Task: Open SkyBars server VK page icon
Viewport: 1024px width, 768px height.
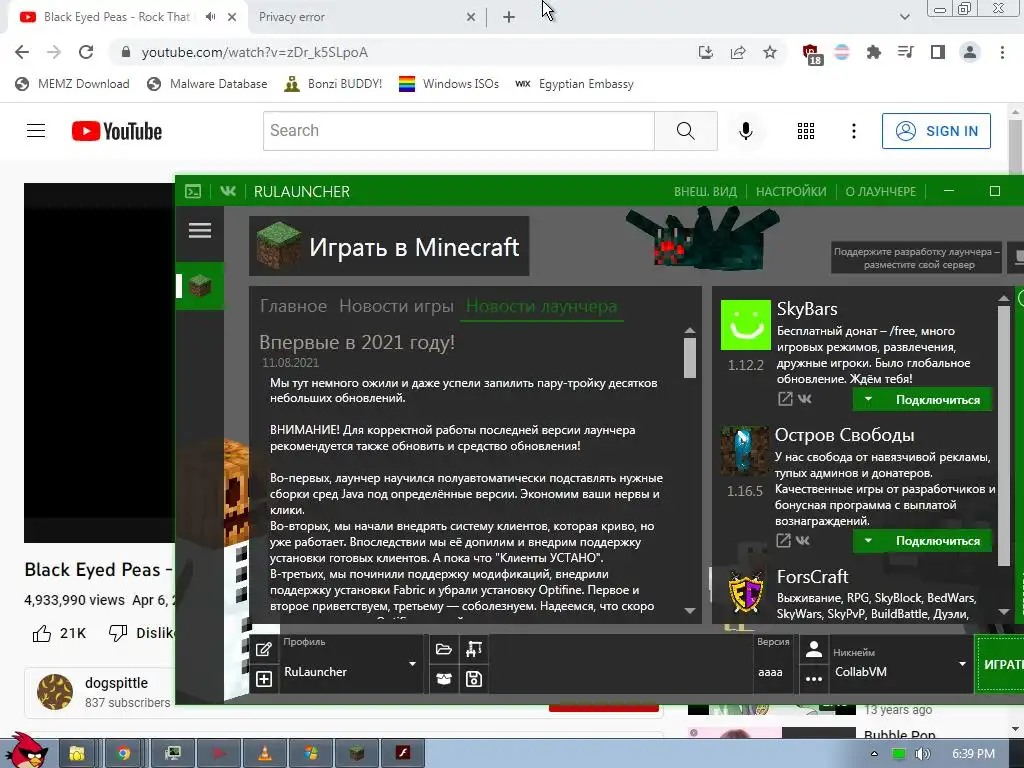Action: [805, 398]
